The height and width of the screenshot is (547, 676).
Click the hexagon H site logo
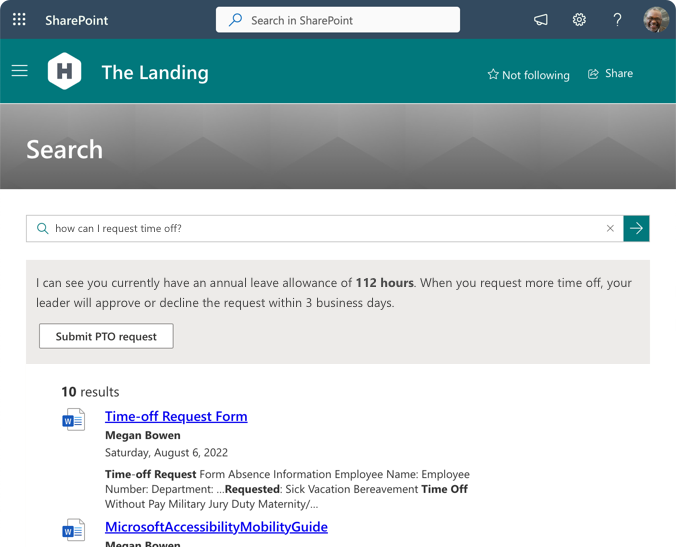[x=64, y=71]
